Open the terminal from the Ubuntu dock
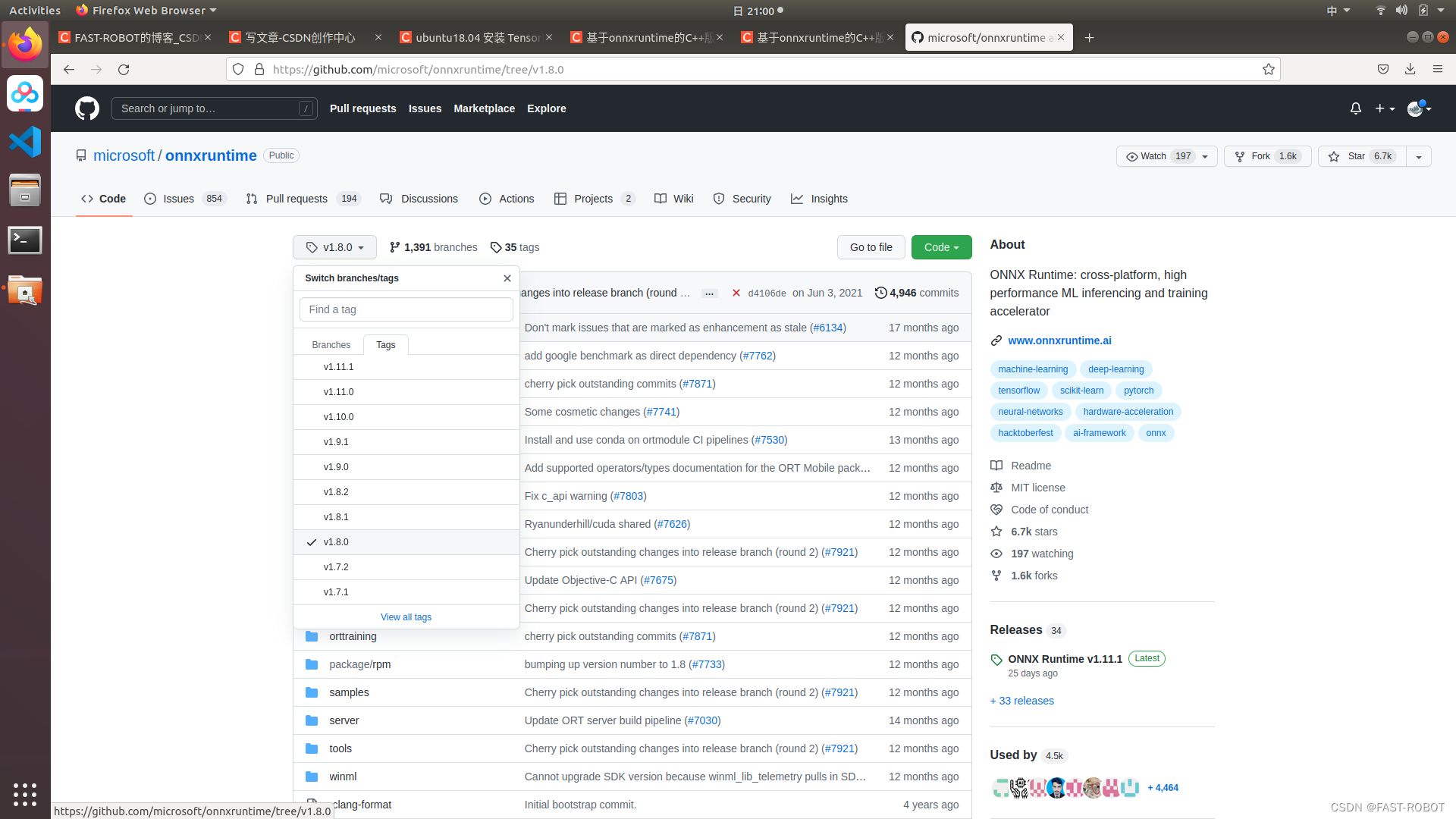 click(25, 240)
